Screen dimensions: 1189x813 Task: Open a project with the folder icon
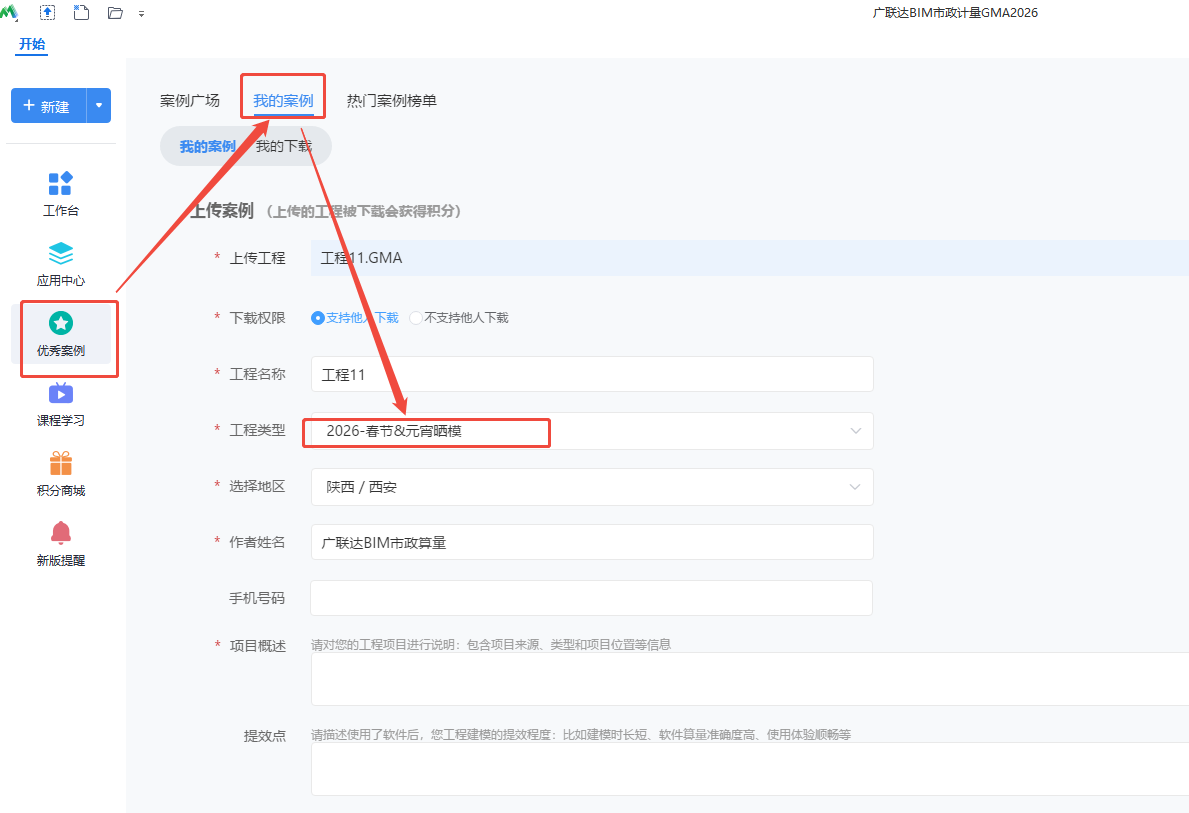[x=114, y=13]
